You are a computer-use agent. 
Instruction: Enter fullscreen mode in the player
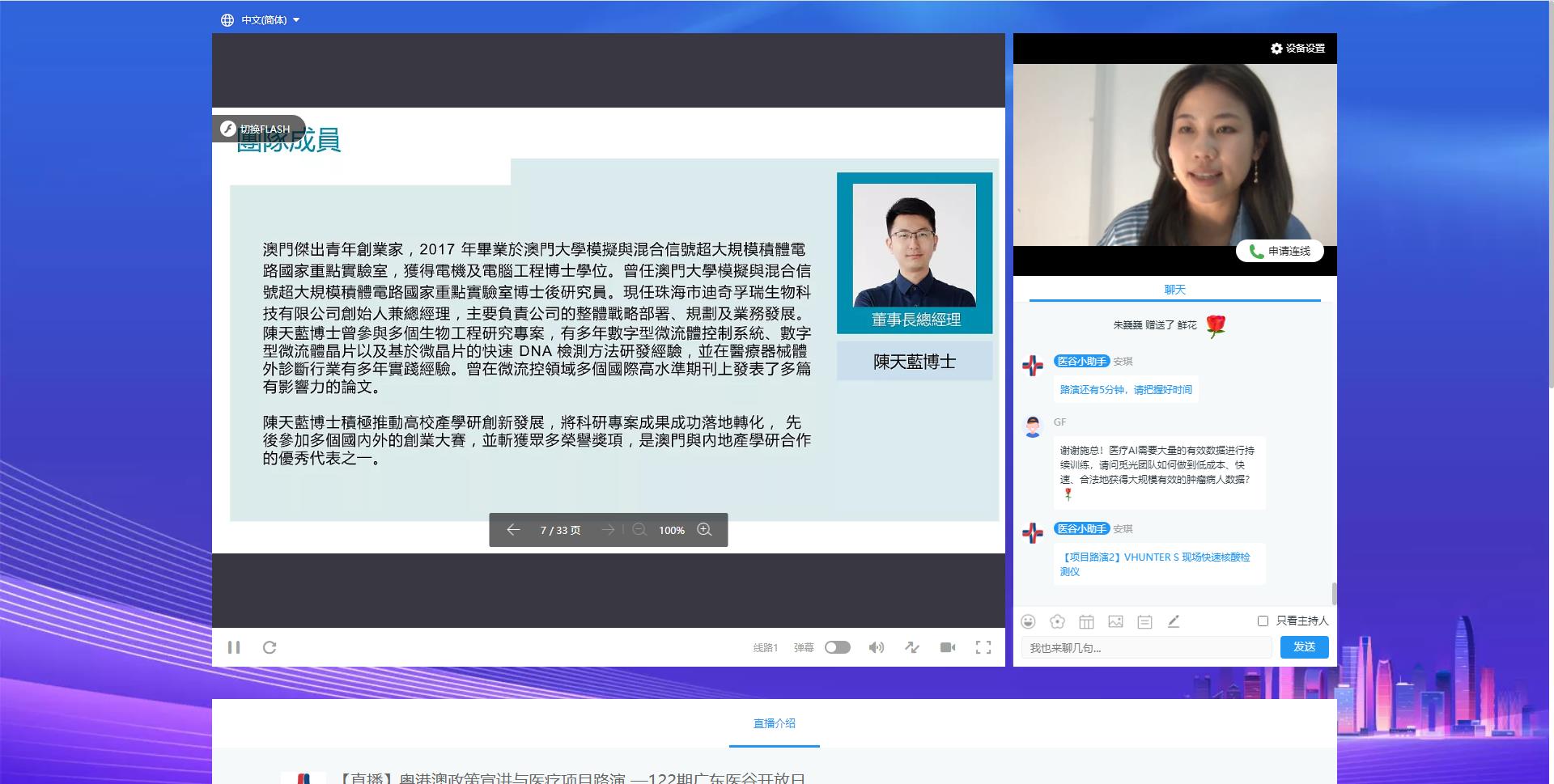[x=983, y=647]
